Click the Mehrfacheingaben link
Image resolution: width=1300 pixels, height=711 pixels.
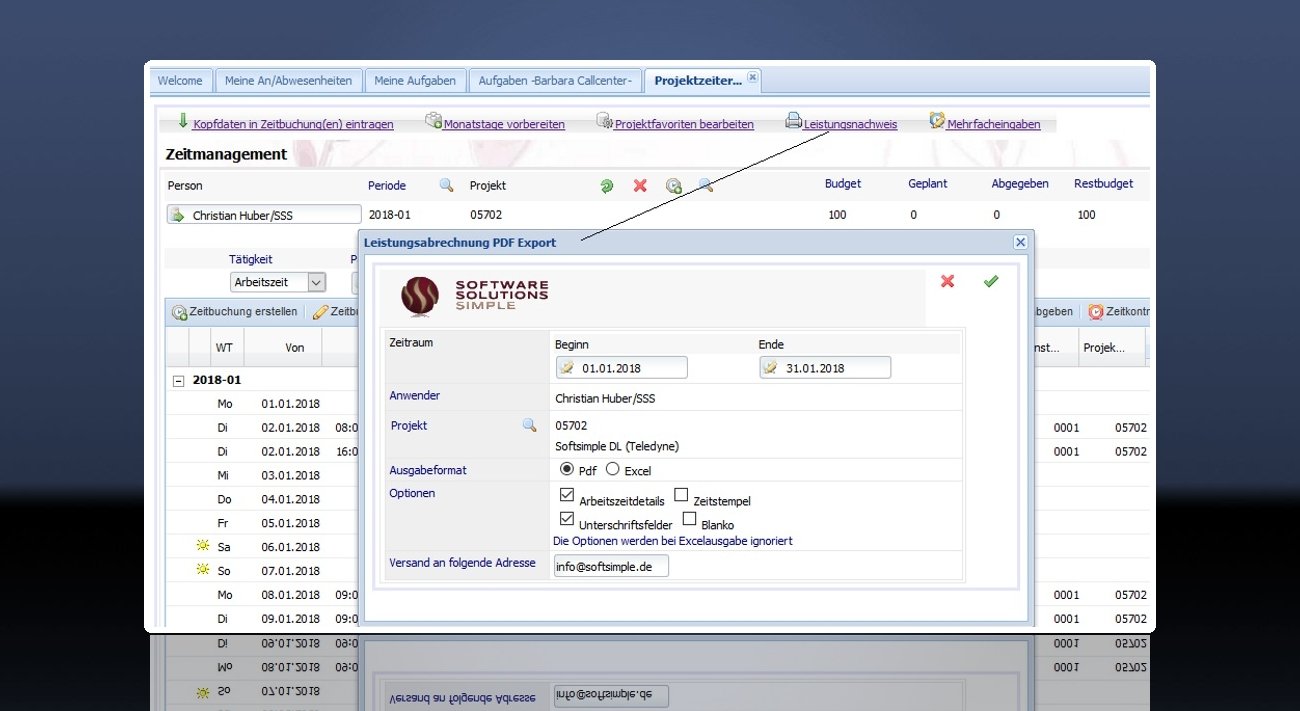click(x=994, y=125)
